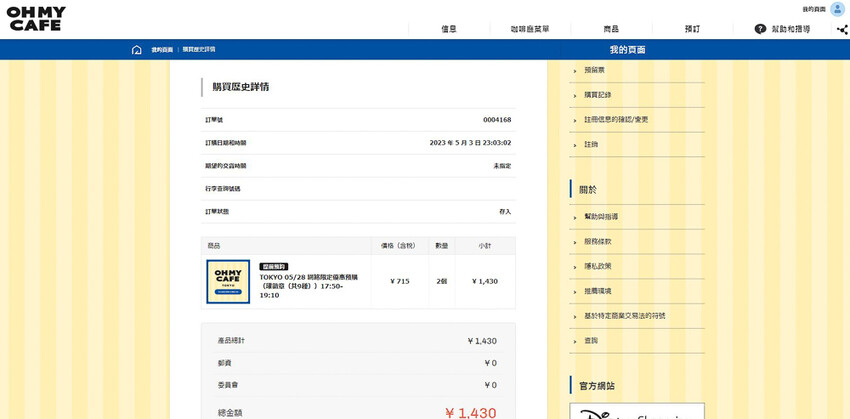The height and width of the screenshot is (419, 850).
Task: Click 註冊信息的確認/變更 sidebar link
Action: [616, 120]
